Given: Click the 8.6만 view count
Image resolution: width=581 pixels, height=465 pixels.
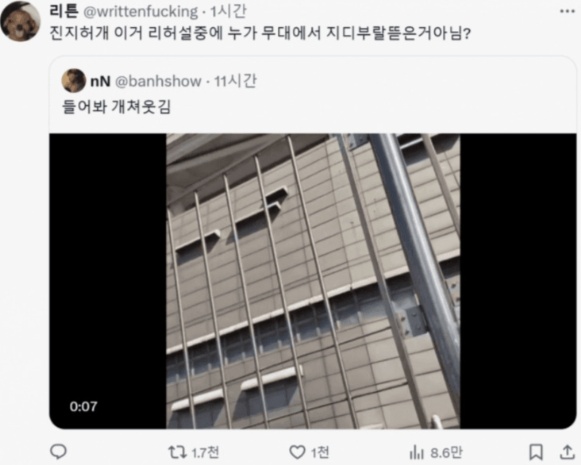Looking at the screenshot, I should pyautogui.click(x=446, y=452).
